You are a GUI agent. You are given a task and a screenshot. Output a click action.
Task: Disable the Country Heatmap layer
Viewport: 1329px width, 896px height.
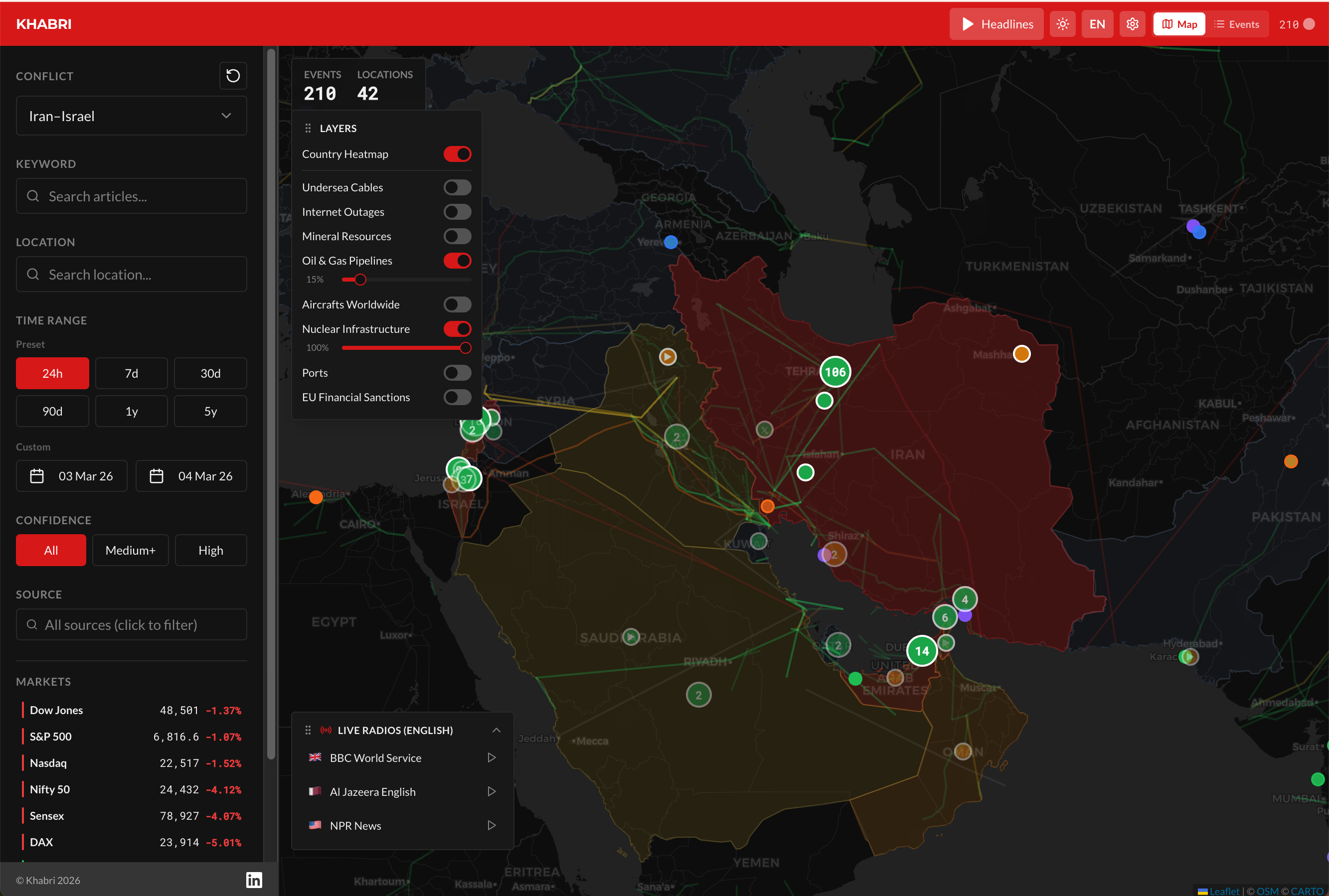[x=457, y=153]
